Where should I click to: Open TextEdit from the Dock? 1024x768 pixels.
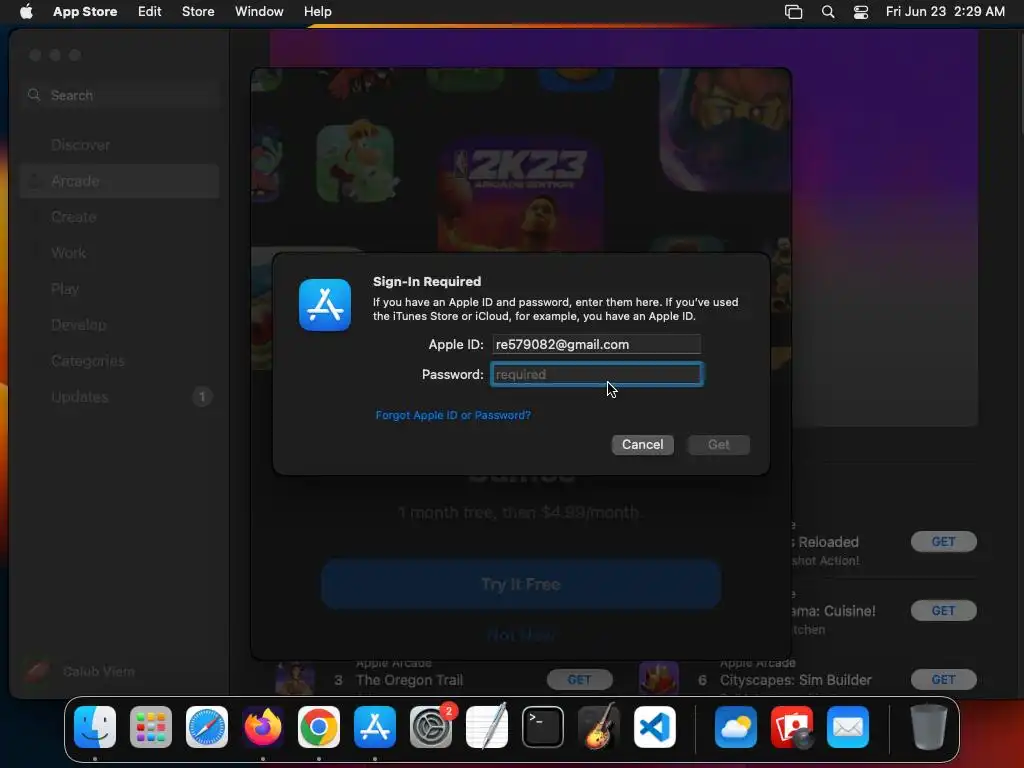coord(487,727)
